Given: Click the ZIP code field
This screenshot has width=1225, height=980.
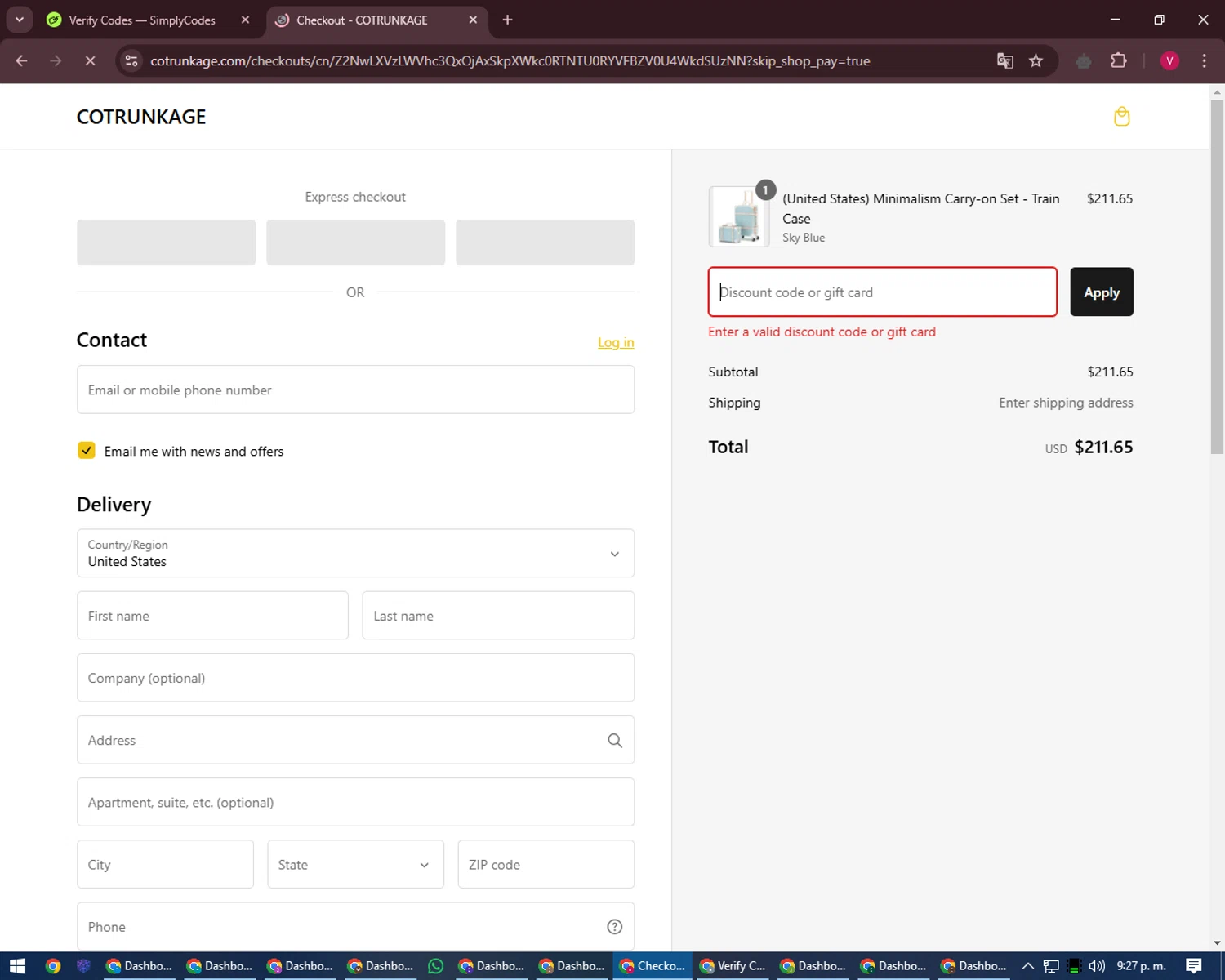Looking at the screenshot, I should 546,864.
